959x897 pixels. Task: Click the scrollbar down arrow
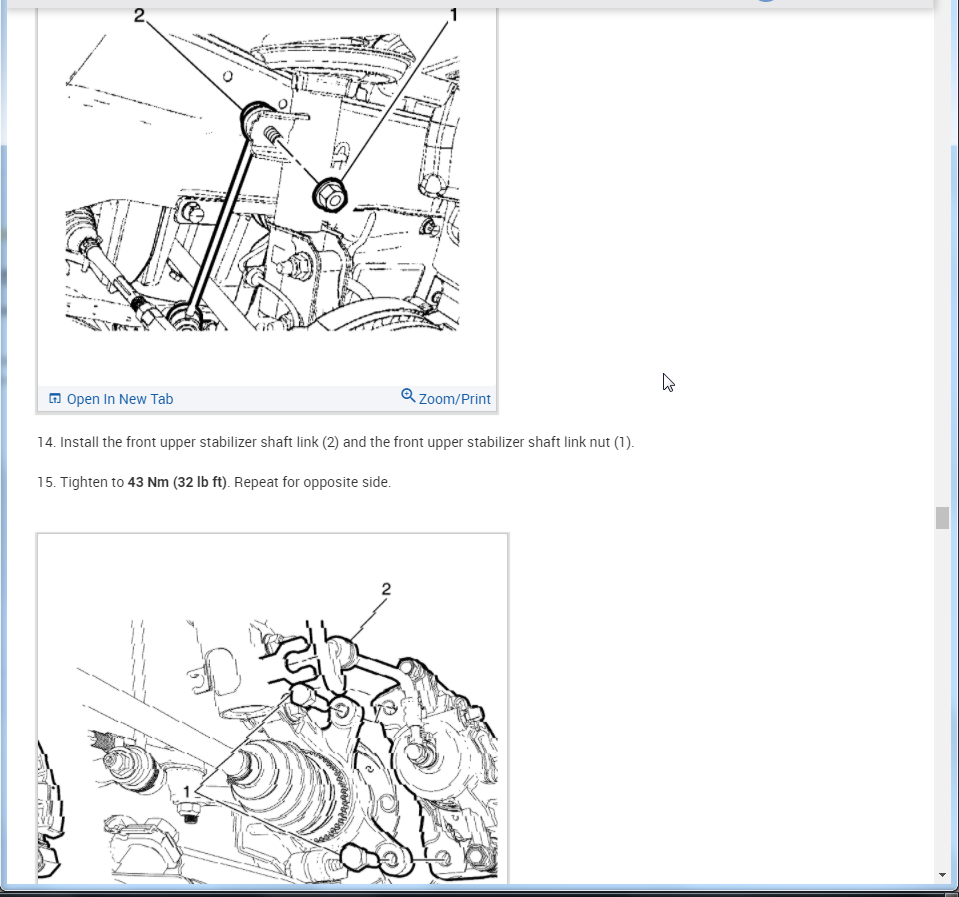coord(942,875)
